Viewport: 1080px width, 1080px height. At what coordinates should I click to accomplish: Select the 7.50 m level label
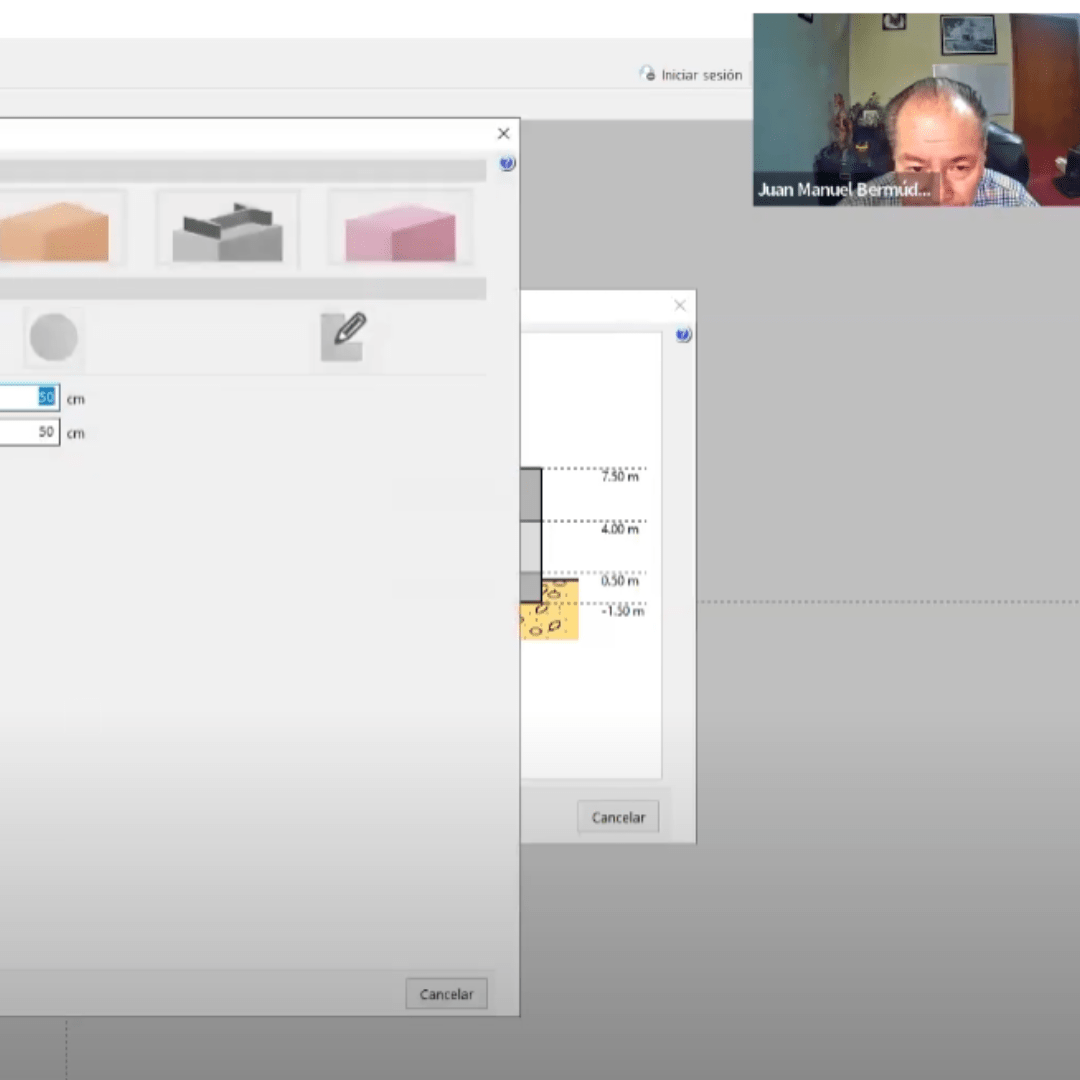620,477
